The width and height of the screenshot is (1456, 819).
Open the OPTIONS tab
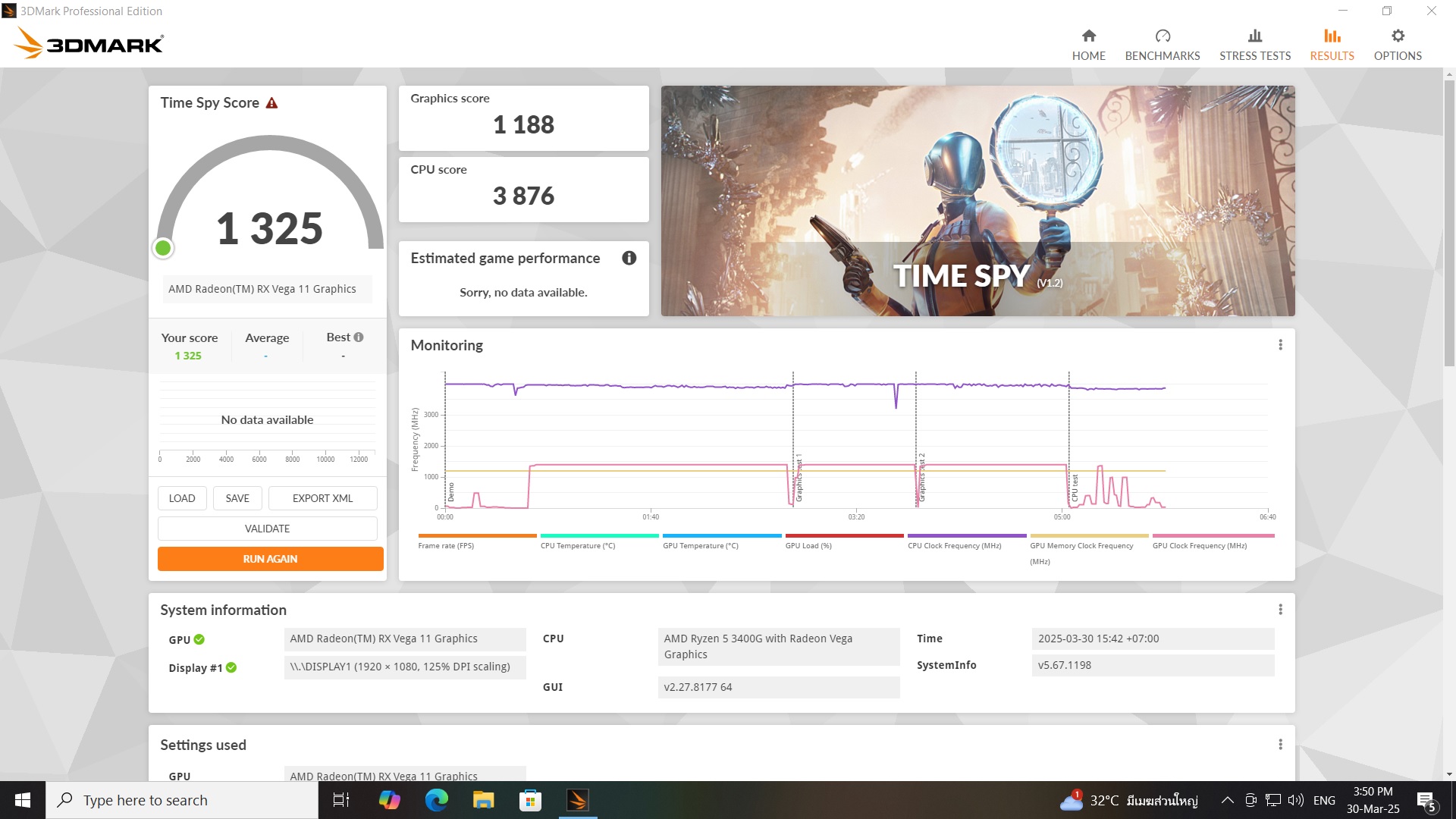pos(1397,45)
